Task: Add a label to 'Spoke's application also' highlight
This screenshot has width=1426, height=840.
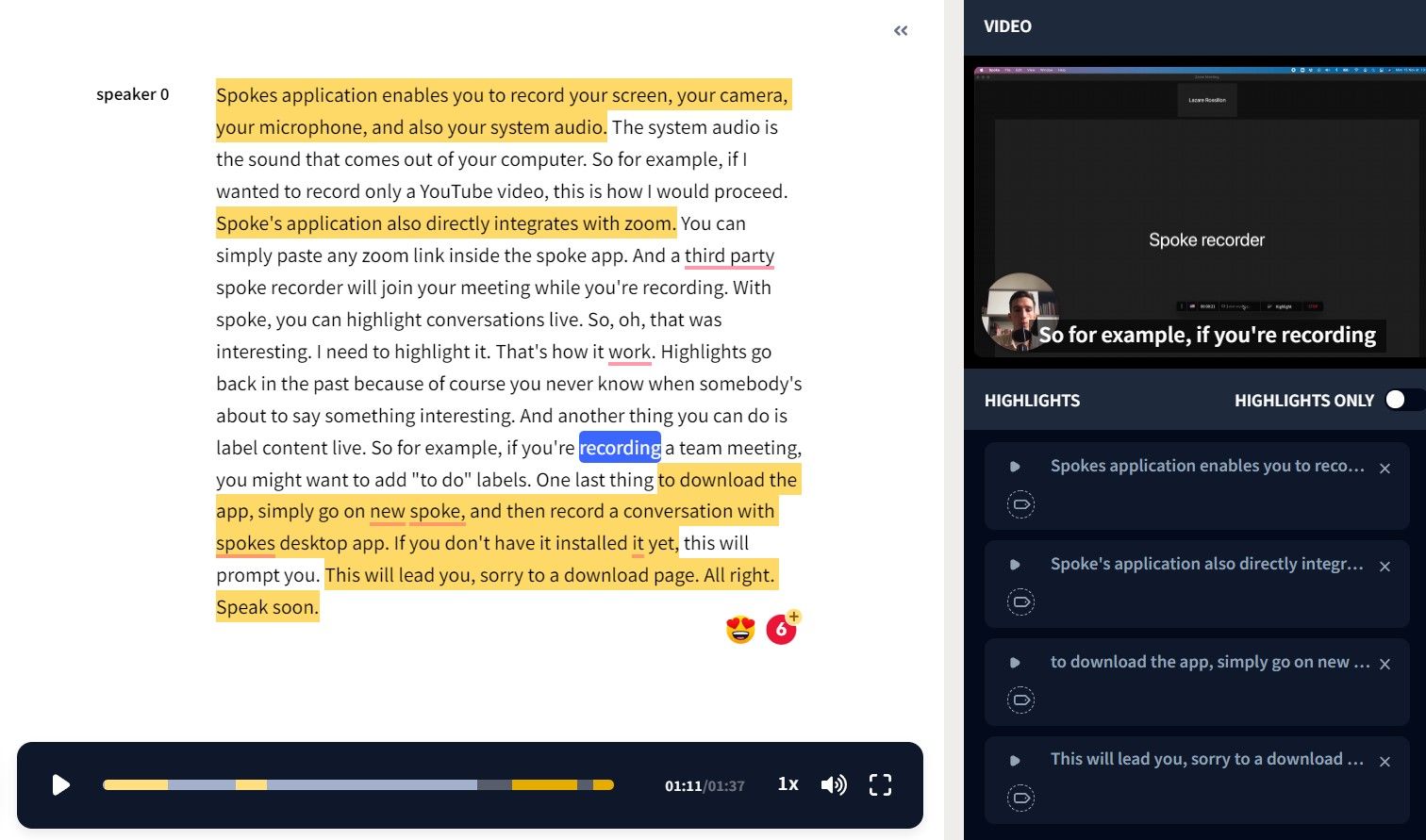Action: 1020,601
